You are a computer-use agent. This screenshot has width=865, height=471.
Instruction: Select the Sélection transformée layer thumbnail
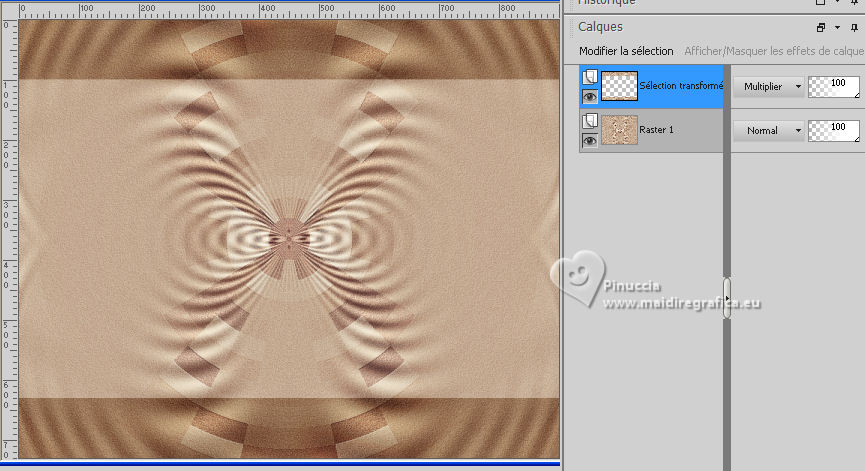(619, 86)
